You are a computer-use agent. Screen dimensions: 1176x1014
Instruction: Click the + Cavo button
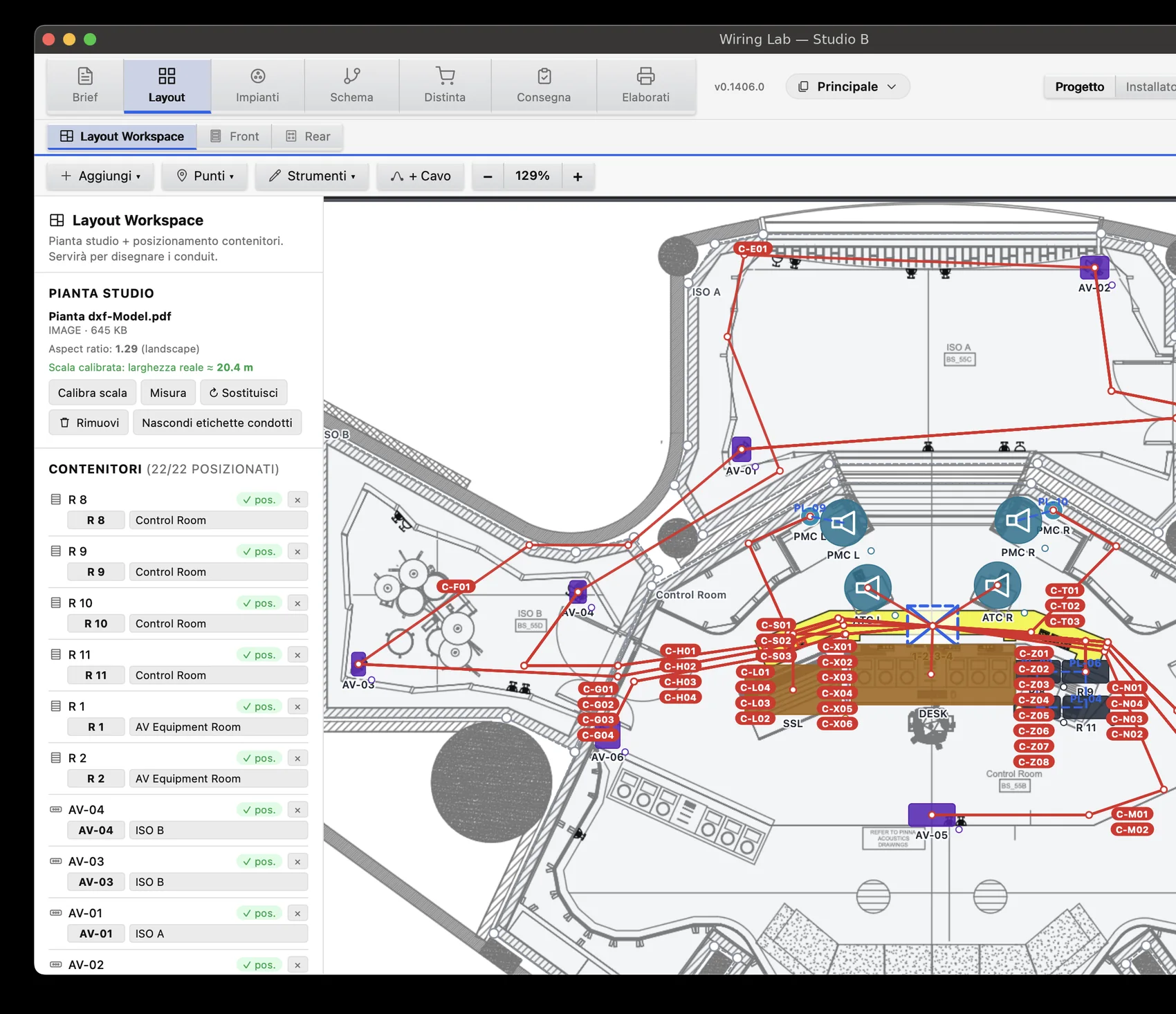tap(421, 176)
